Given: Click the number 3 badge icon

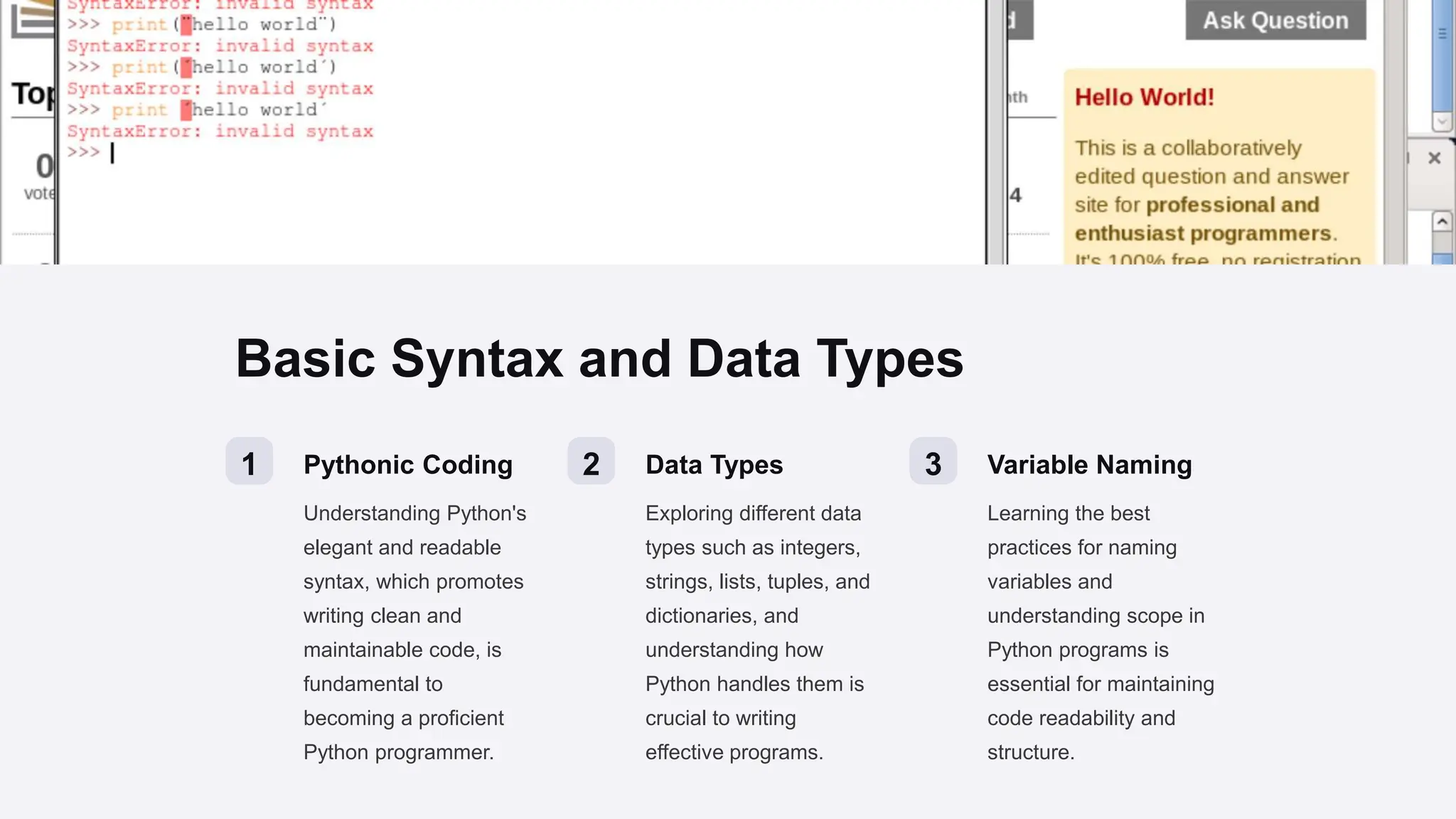Looking at the screenshot, I should (933, 461).
